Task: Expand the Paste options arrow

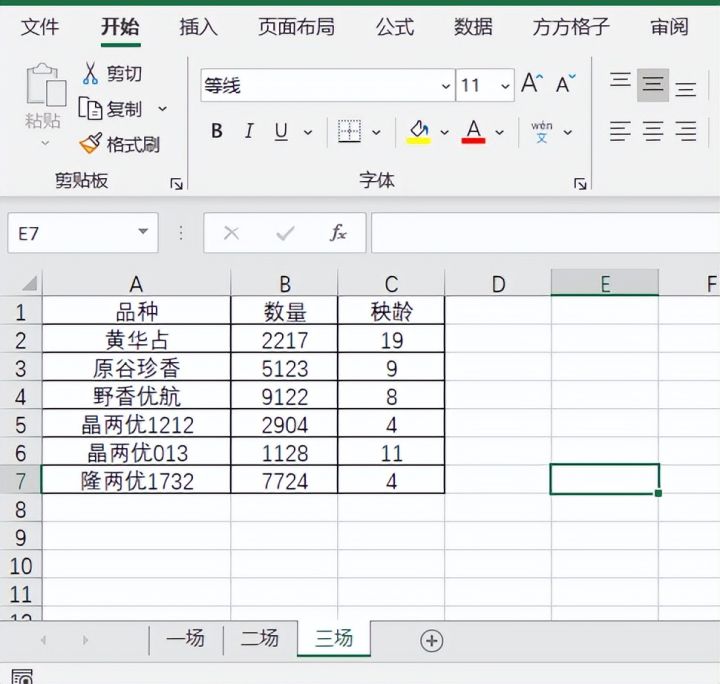Action: pyautogui.click(x=45, y=143)
